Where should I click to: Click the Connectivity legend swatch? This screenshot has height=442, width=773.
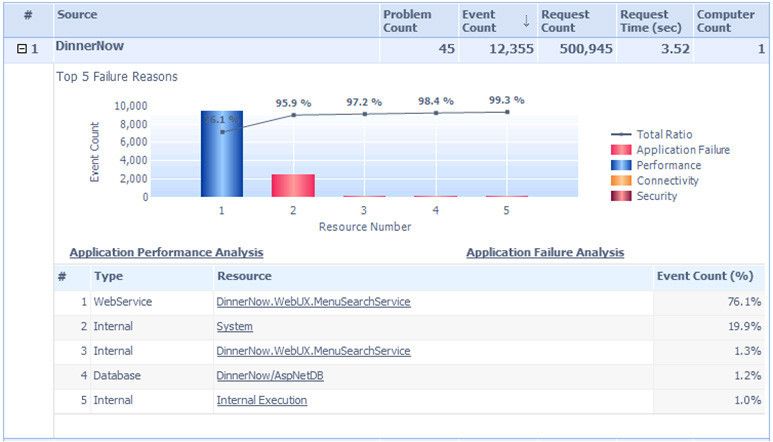[x=621, y=180]
